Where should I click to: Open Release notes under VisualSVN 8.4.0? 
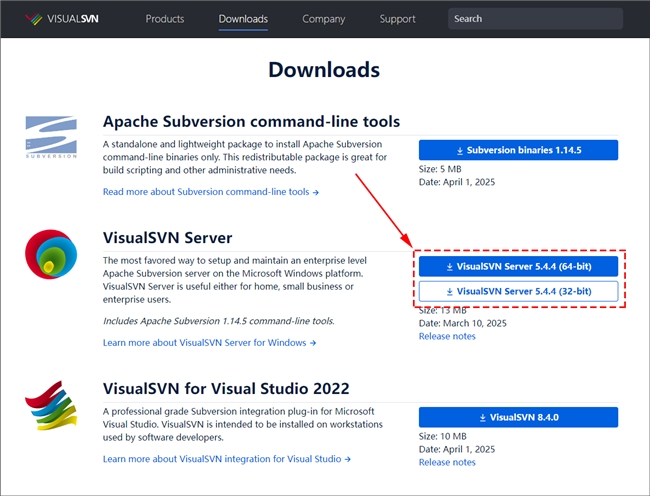[447, 462]
